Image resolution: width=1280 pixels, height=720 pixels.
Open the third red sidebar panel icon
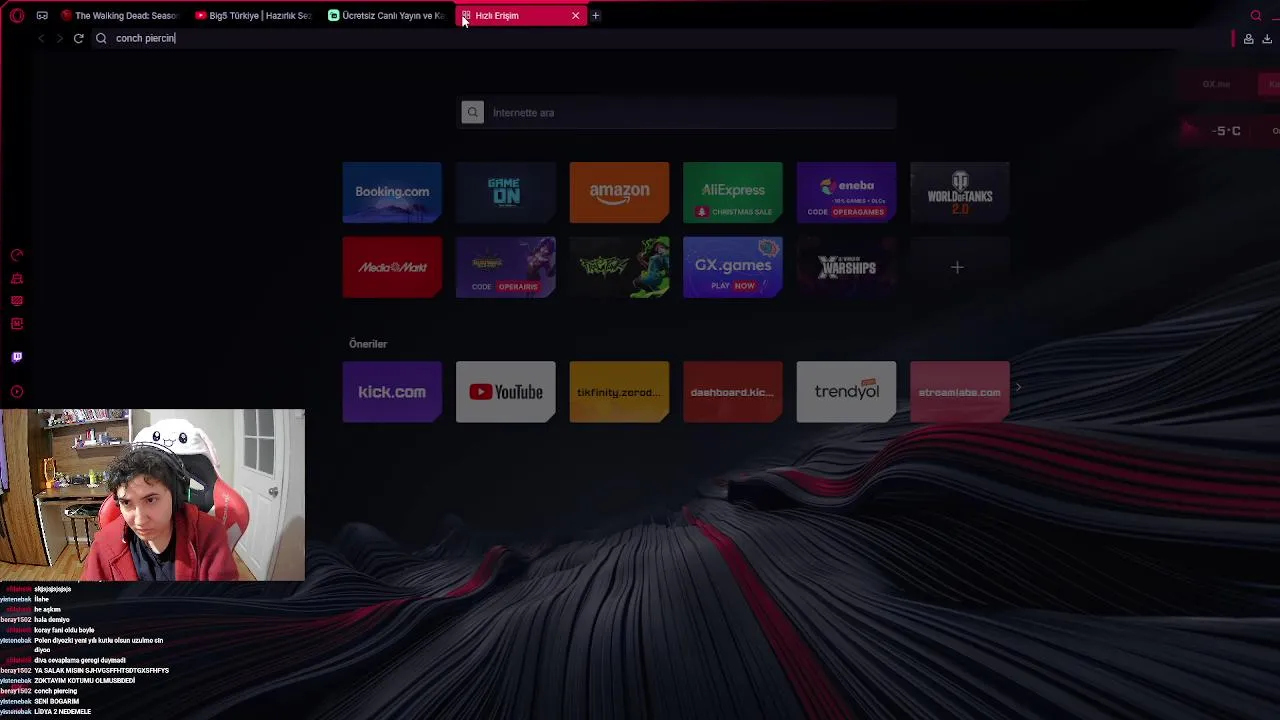click(16, 301)
